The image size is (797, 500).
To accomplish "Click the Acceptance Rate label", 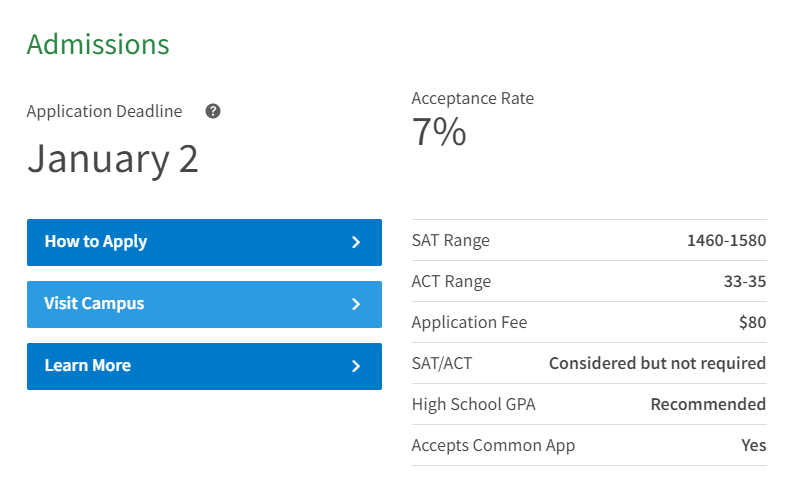I will 473,98.
